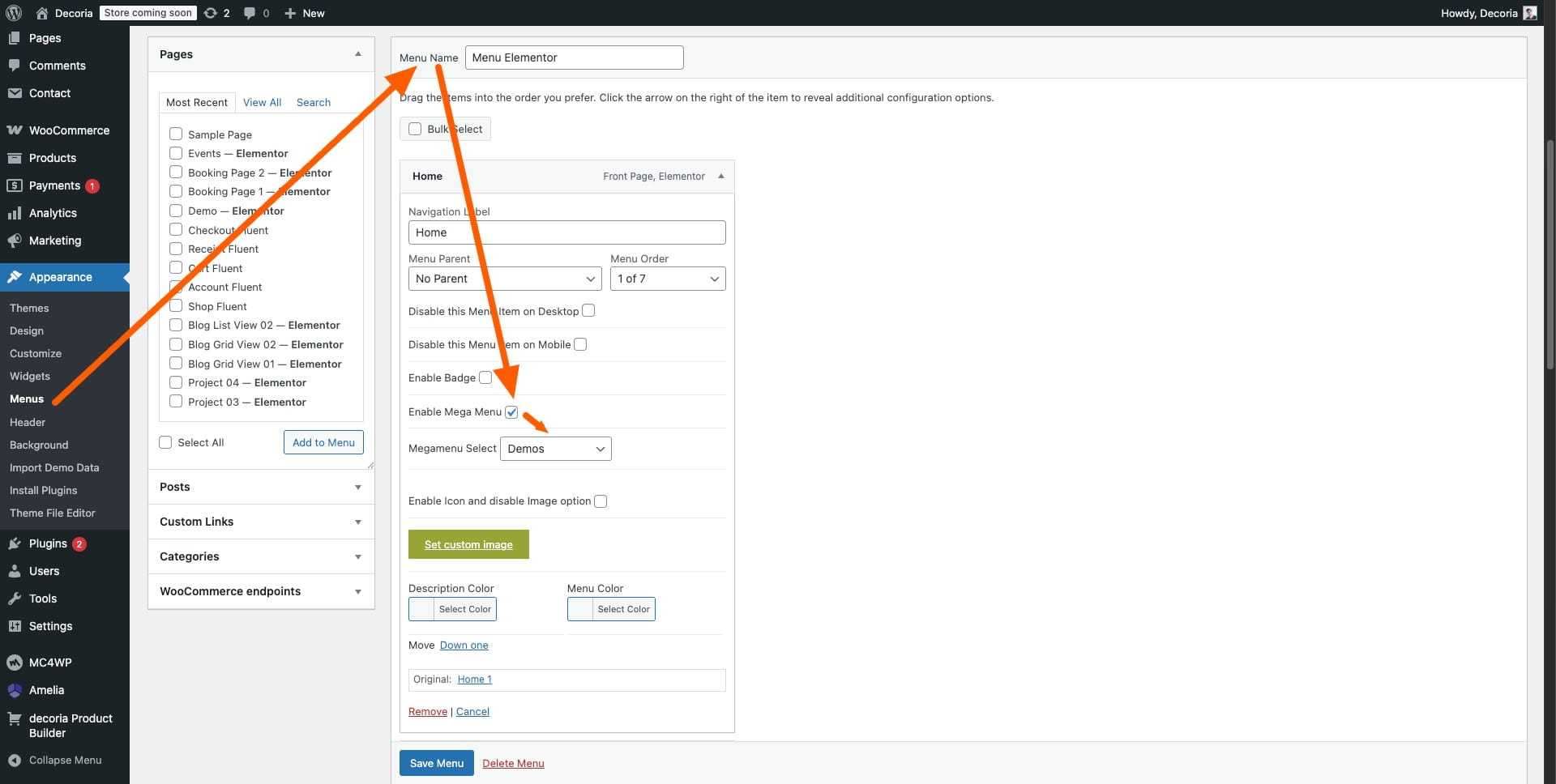Click the Products box icon

[x=15, y=158]
